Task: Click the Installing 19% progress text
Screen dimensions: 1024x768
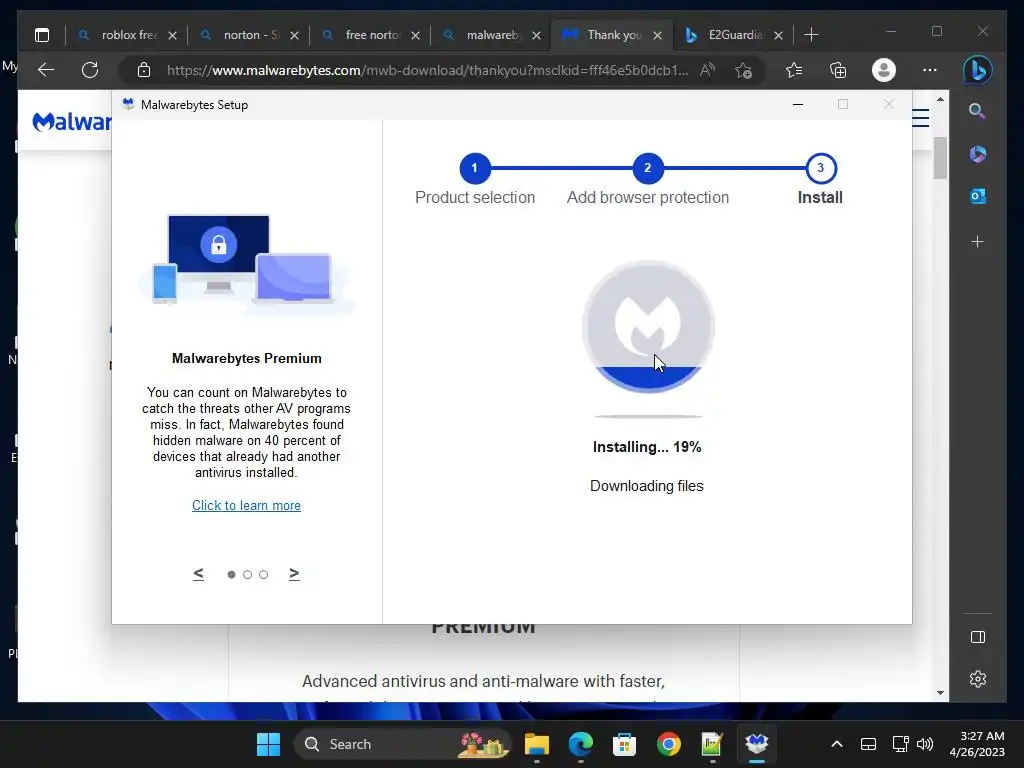Action: (x=647, y=447)
